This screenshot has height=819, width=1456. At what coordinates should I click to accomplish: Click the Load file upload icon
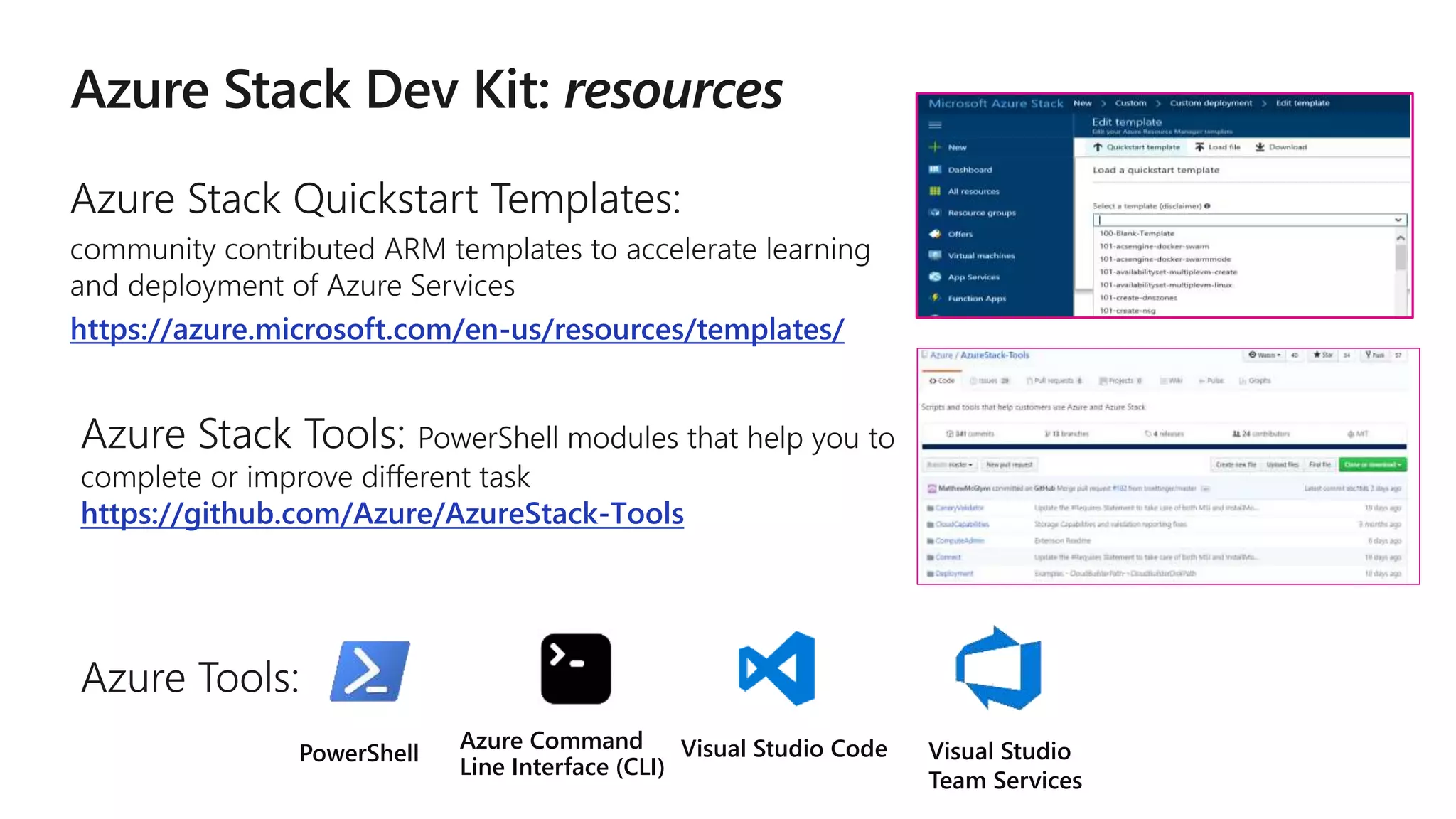(1199, 147)
